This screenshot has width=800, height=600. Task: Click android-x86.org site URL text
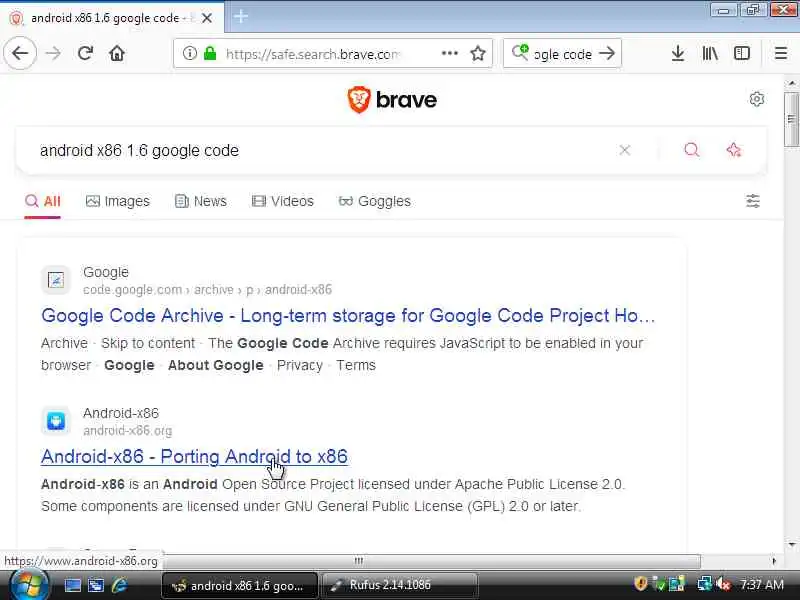(x=128, y=431)
